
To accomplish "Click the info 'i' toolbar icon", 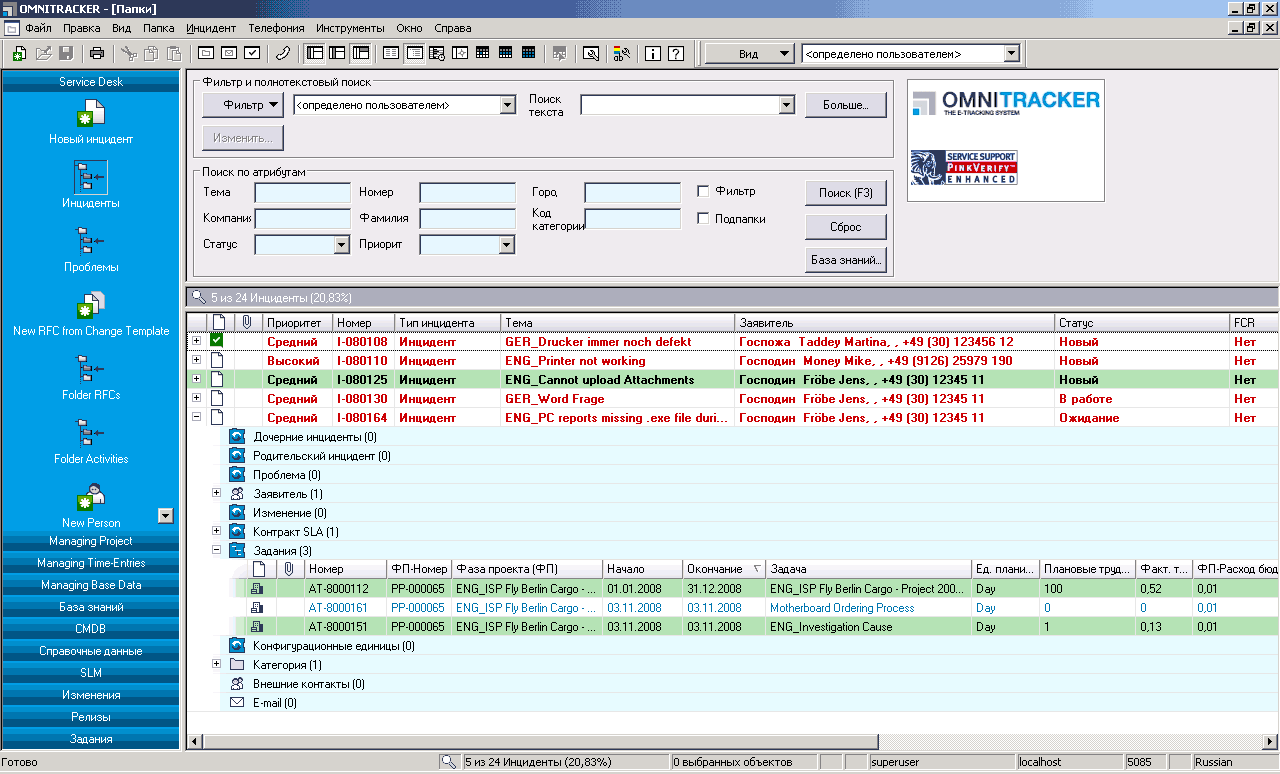I will tap(653, 53).
